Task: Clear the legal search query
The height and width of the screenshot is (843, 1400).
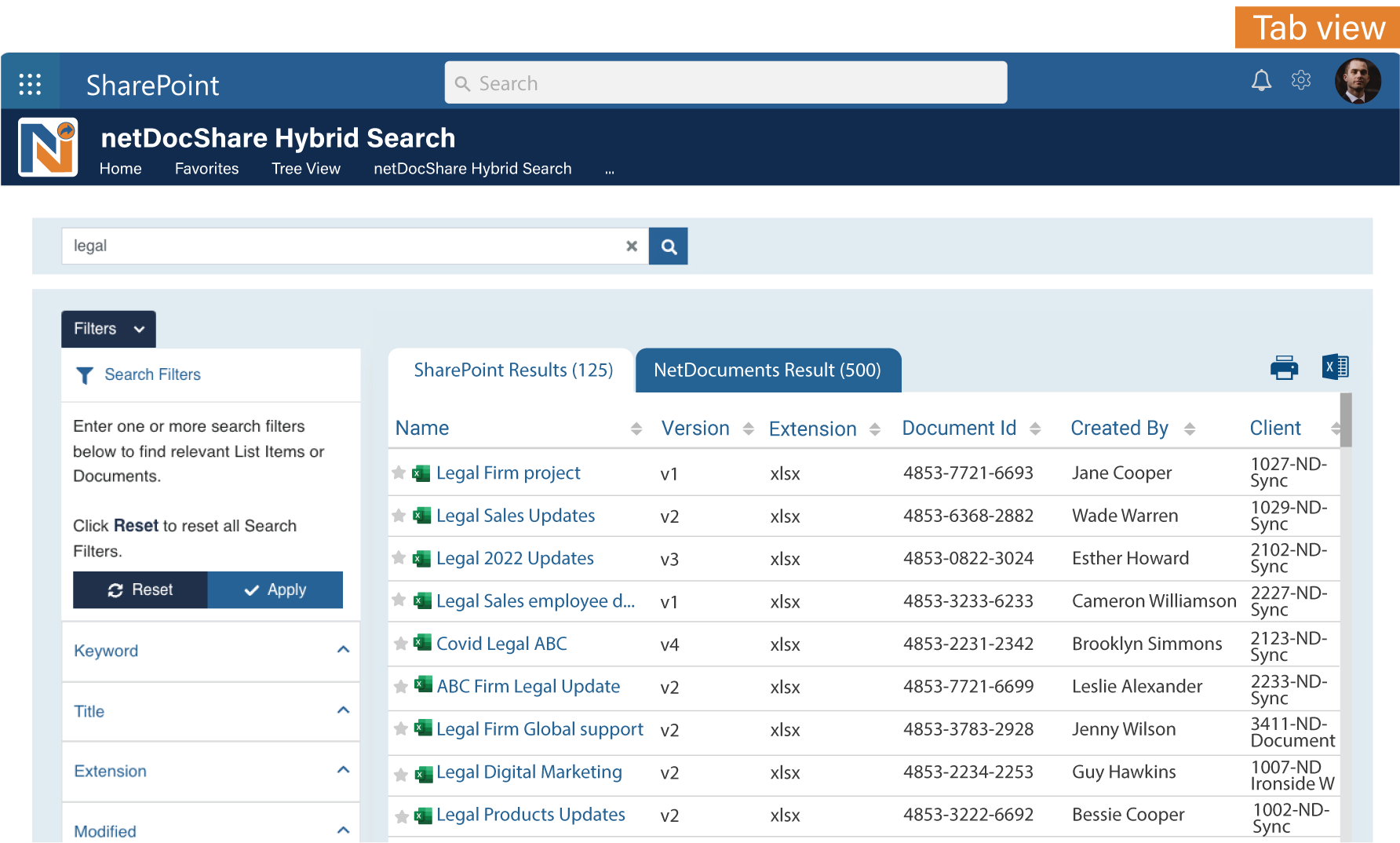Action: click(x=632, y=246)
